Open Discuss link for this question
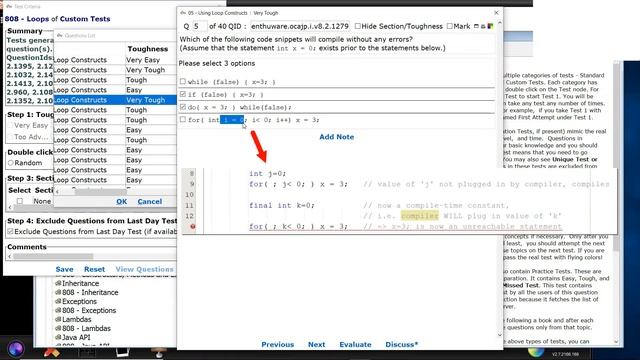The height and width of the screenshot is (360, 640). pos(402,344)
